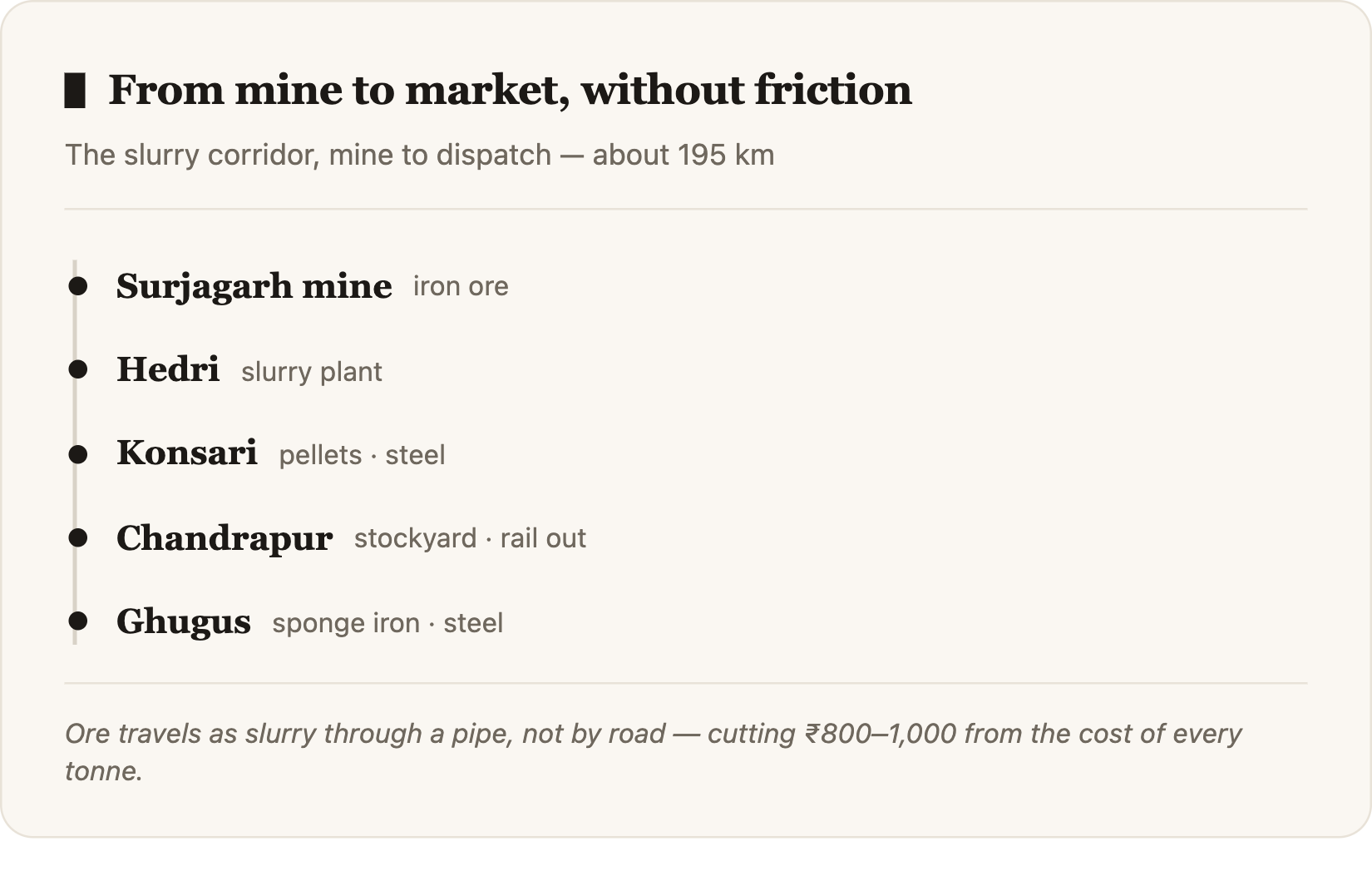Select the bullet dot for Ghugus

78,621
